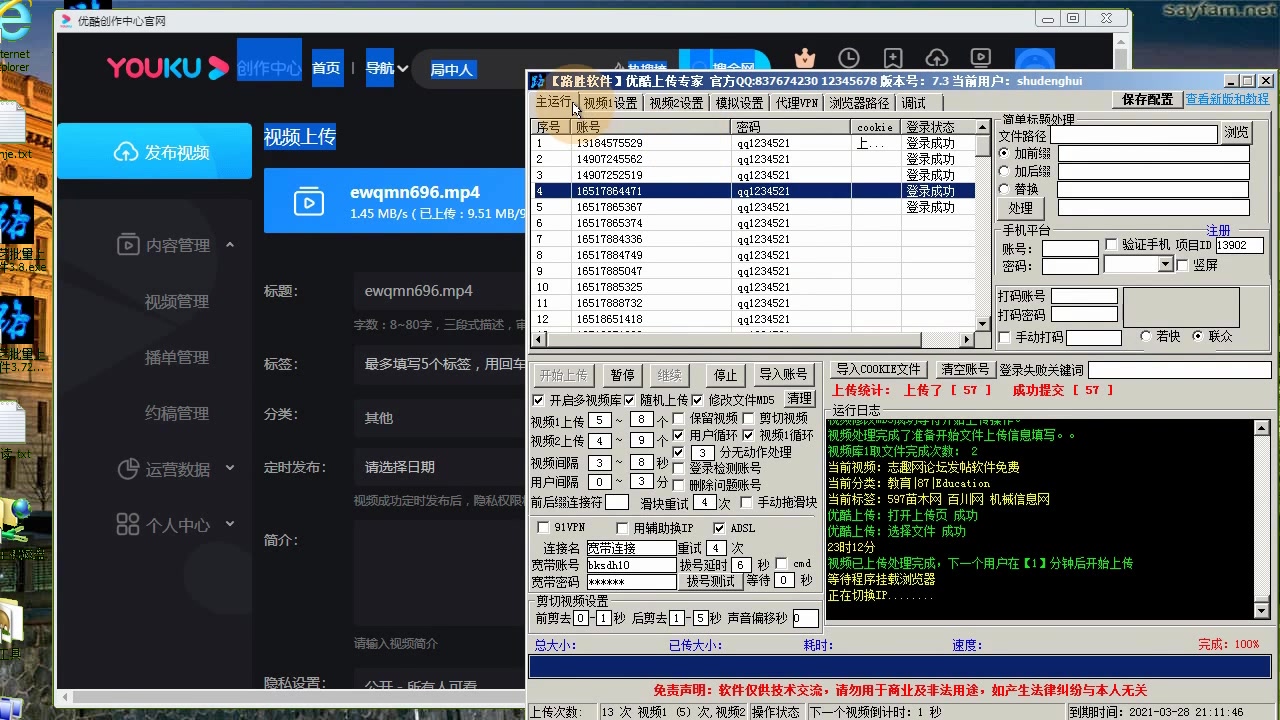Image resolution: width=1280 pixels, height=720 pixels.
Task: Click the 路胜软件 title bar app icon
Action: click(x=537, y=81)
